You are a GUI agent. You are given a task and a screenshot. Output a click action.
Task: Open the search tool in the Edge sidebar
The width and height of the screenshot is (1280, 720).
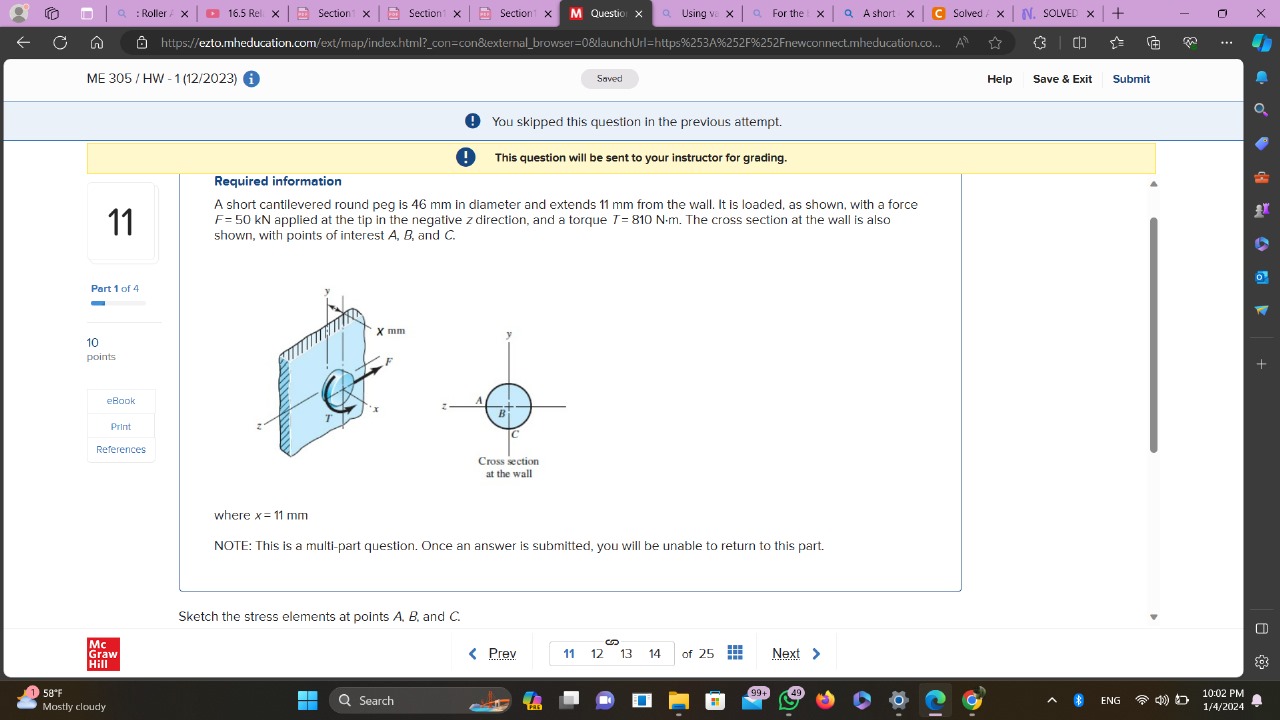[1261, 110]
